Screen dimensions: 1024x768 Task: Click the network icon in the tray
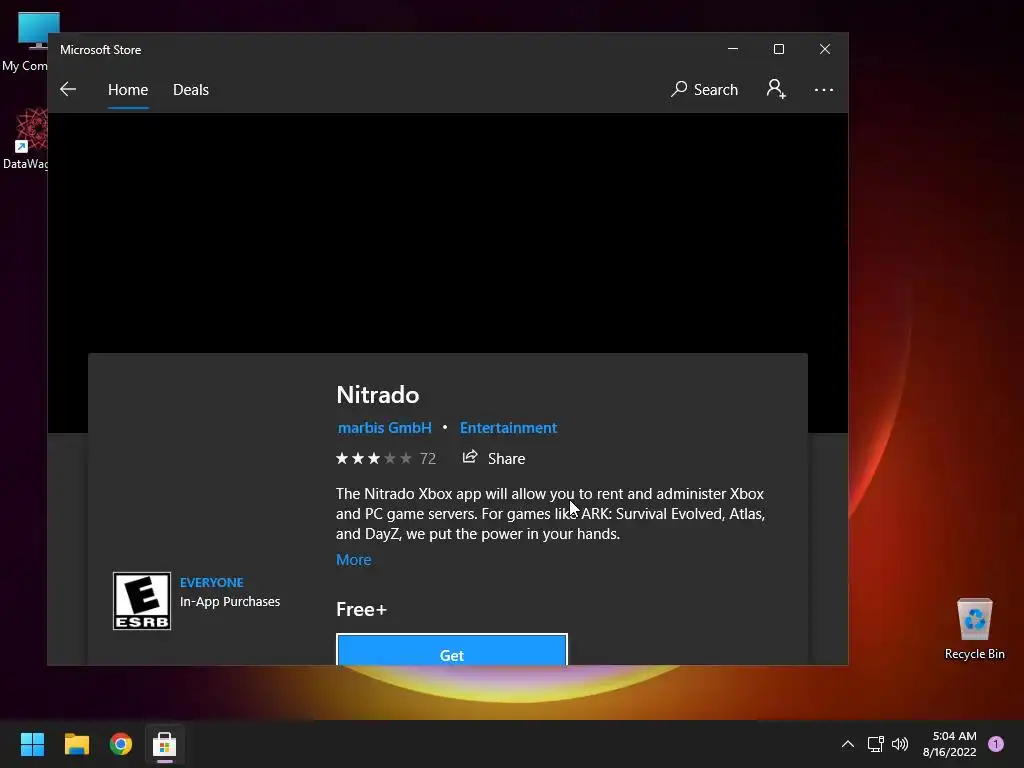point(875,744)
